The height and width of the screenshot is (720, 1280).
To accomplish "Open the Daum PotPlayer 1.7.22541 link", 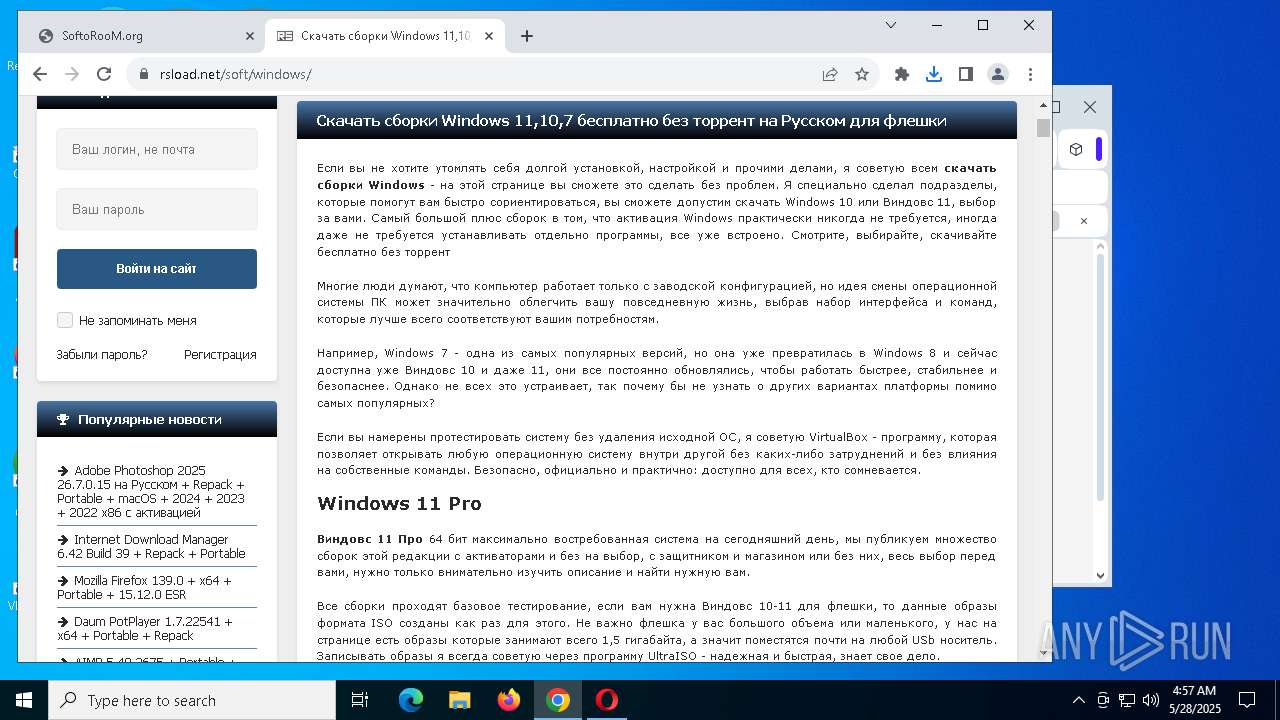I will [145, 628].
